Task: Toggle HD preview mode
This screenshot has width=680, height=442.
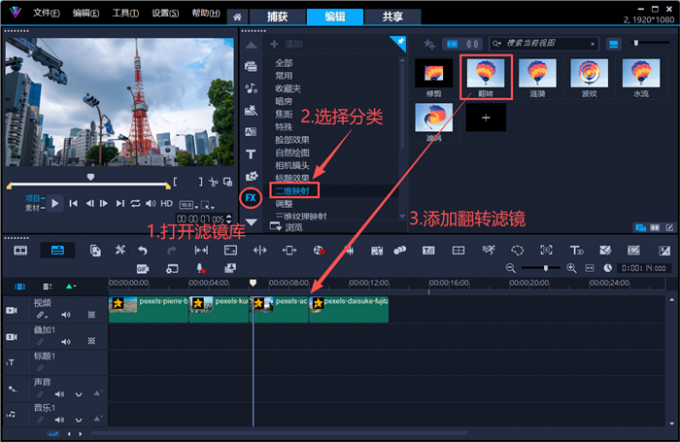Action: (167, 203)
